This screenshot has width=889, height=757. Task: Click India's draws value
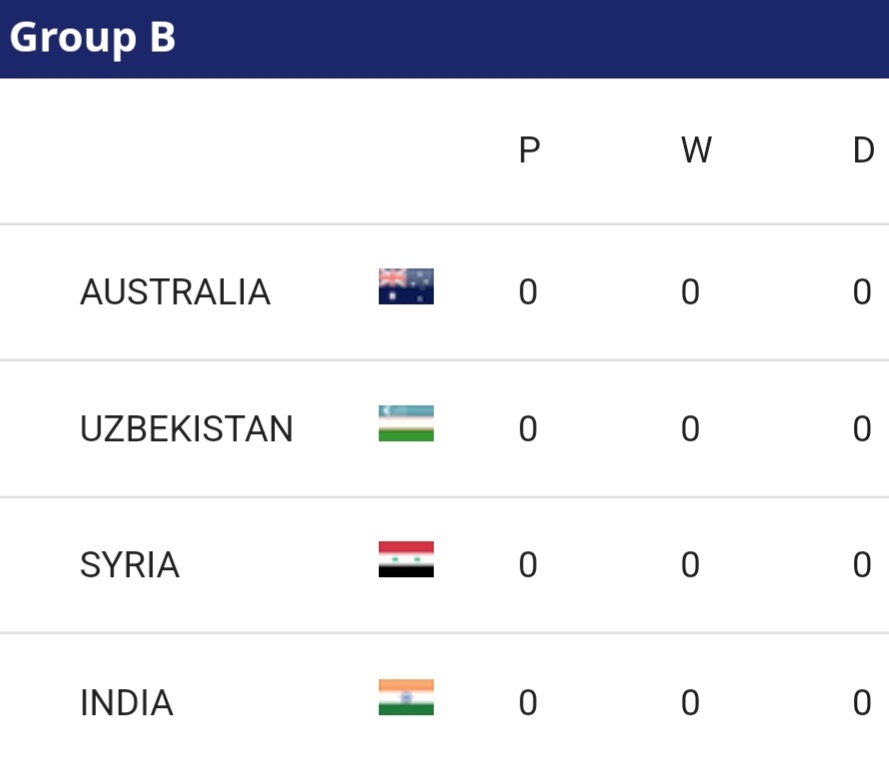point(862,703)
